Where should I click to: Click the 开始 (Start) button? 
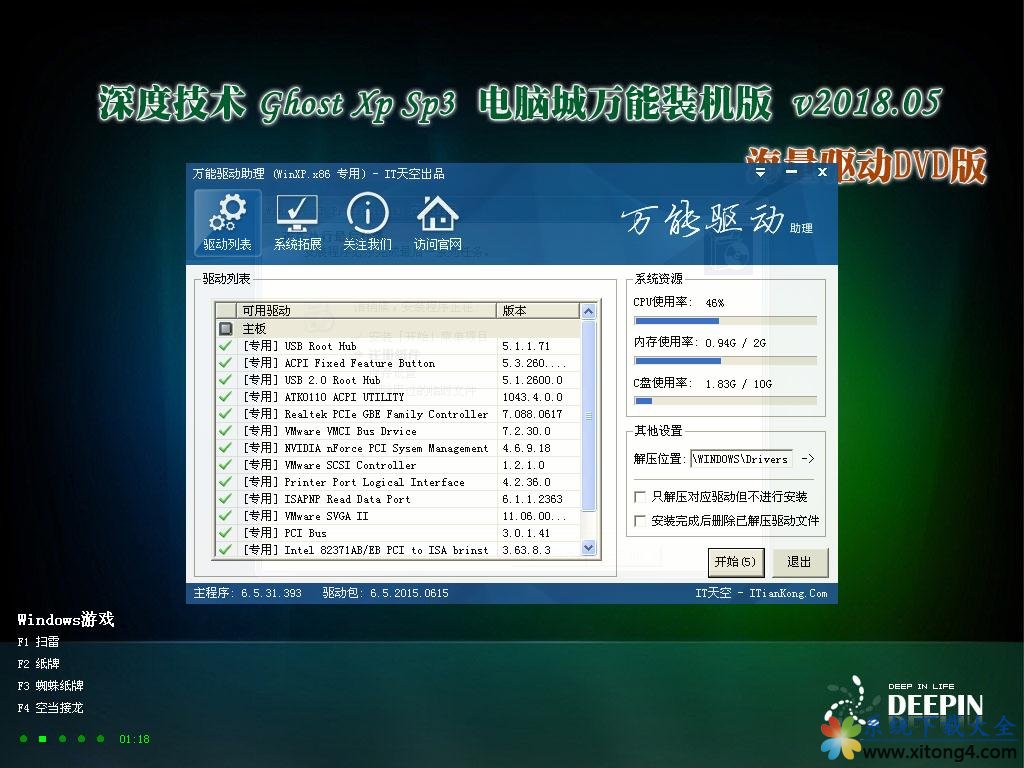pyautogui.click(x=735, y=562)
